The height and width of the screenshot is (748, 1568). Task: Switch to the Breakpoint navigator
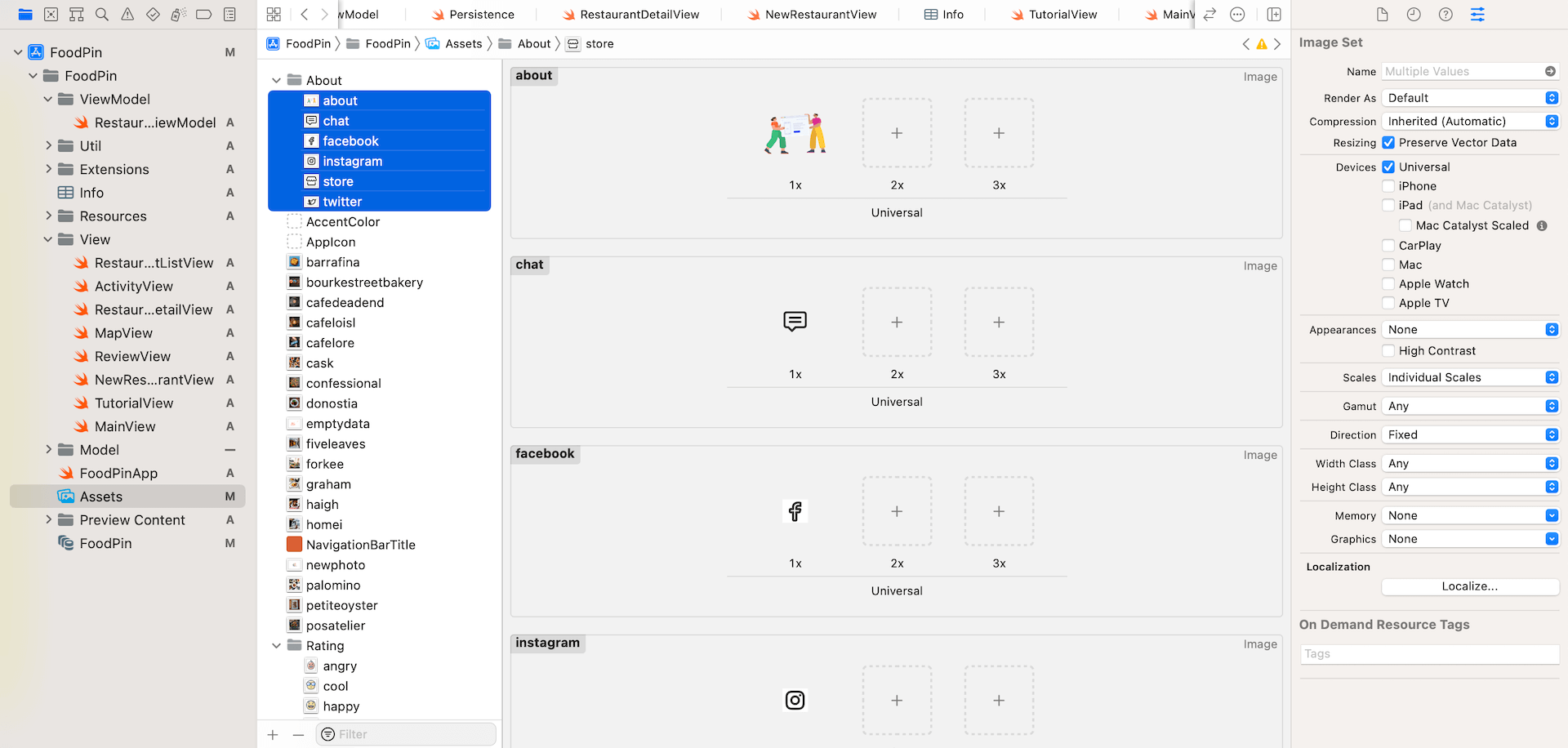pos(203,14)
